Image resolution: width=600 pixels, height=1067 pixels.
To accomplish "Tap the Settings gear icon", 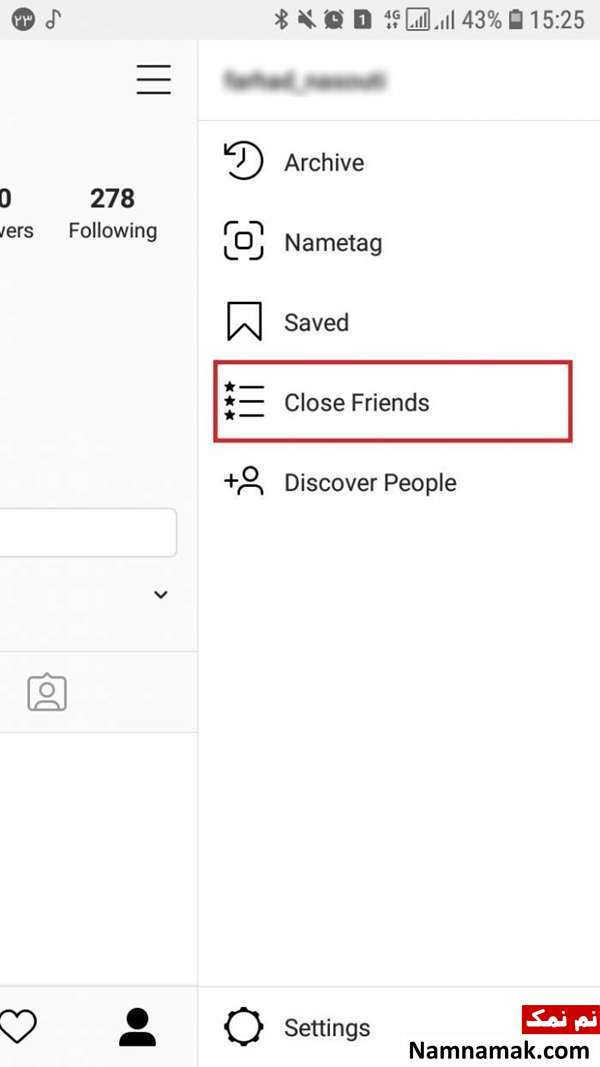I will (x=244, y=1027).
